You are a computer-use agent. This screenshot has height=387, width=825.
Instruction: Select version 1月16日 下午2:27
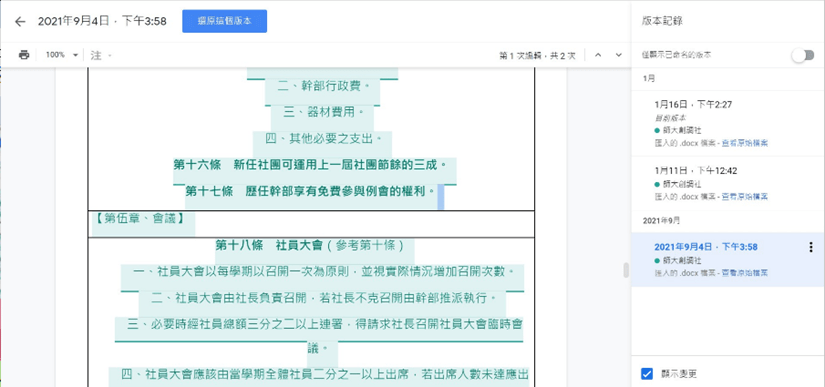tap(728, 124)
